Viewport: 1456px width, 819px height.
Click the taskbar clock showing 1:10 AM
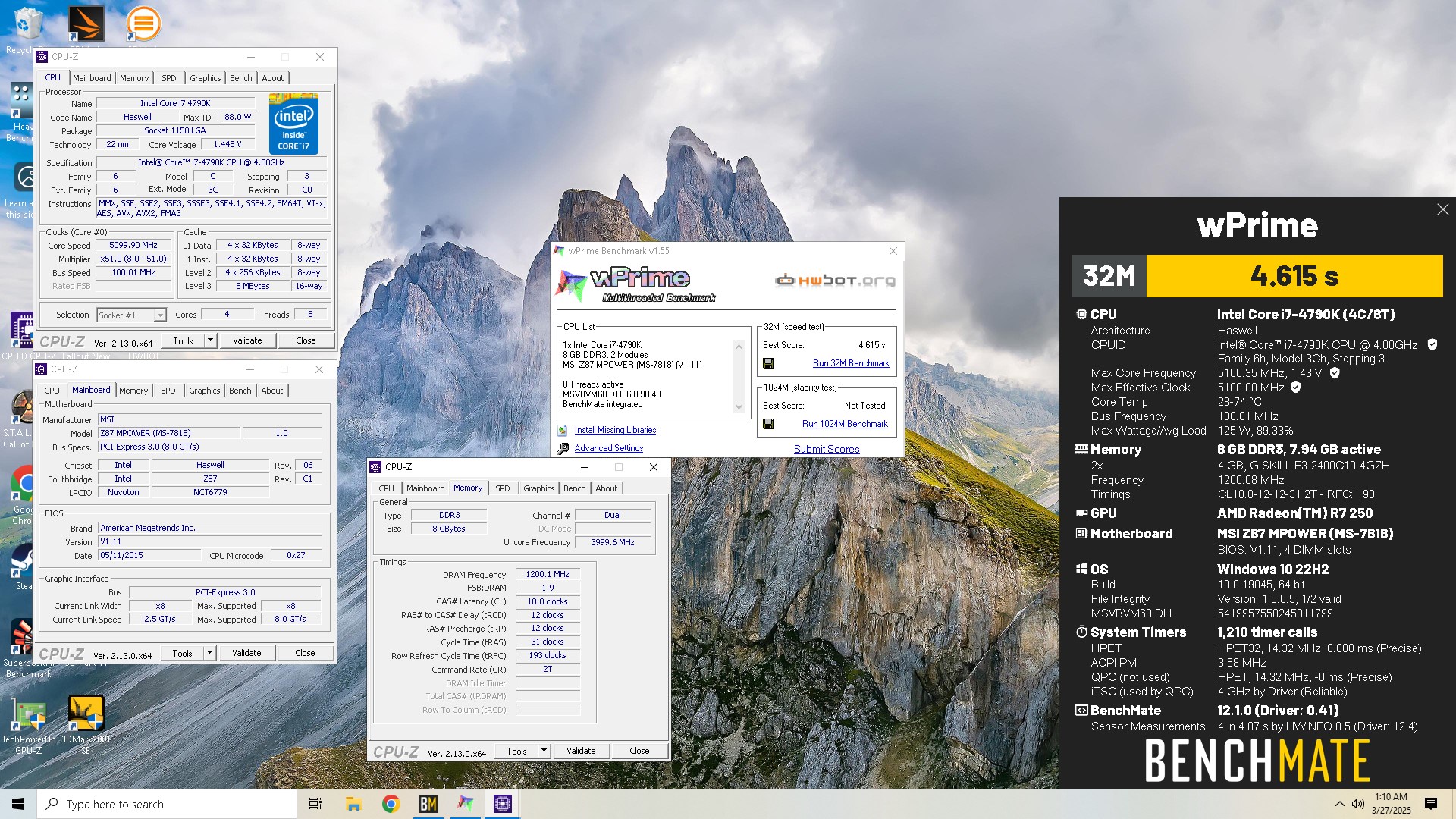1391,804
